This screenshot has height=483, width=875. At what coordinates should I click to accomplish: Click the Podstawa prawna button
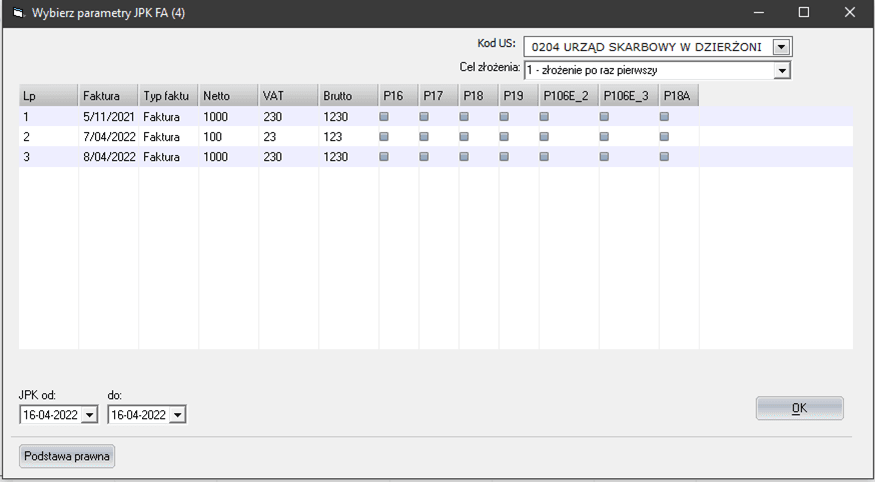point(68,456)
